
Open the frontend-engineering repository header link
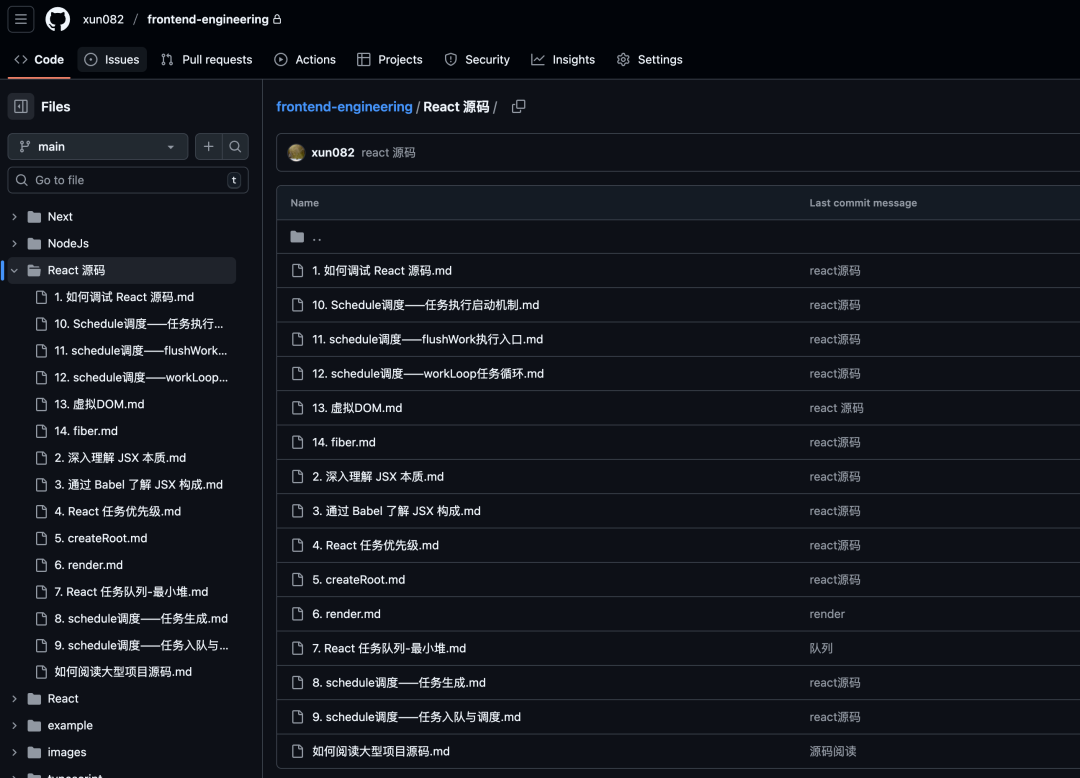point(208,19)
